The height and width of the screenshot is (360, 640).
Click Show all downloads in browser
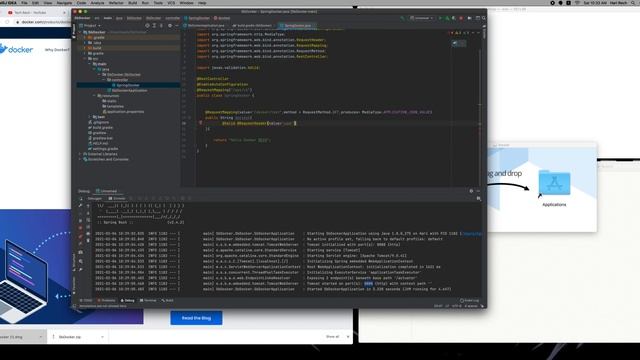(333, 337)
